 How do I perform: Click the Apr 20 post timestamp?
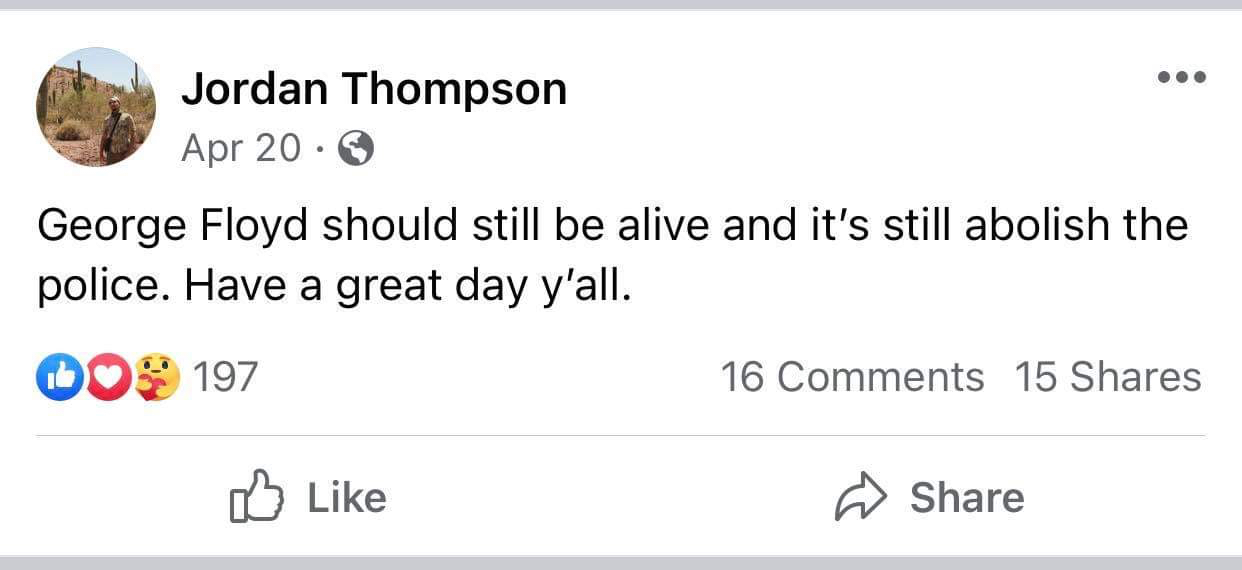[240, 149]
